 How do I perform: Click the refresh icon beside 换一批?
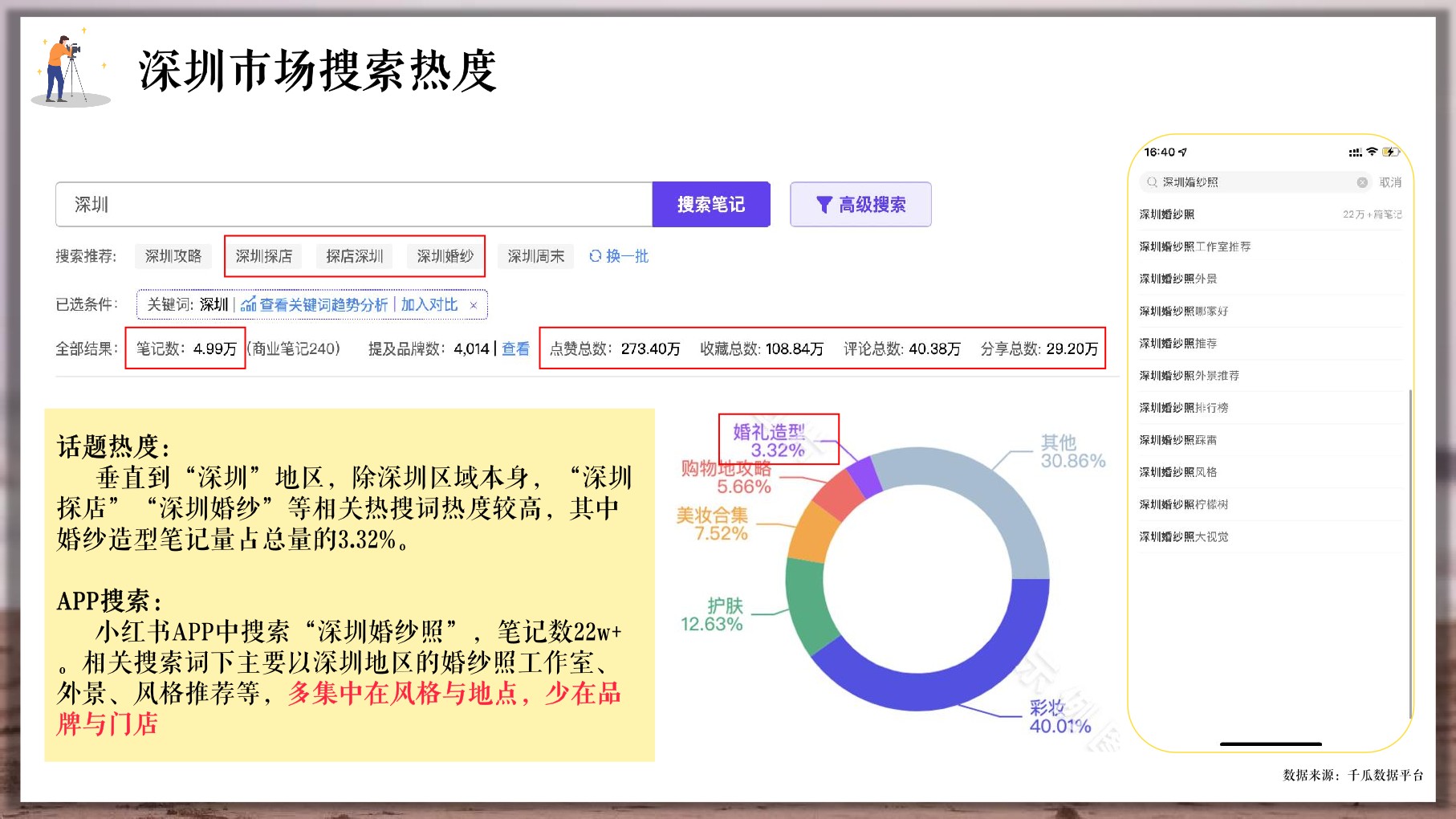point(595,257)
